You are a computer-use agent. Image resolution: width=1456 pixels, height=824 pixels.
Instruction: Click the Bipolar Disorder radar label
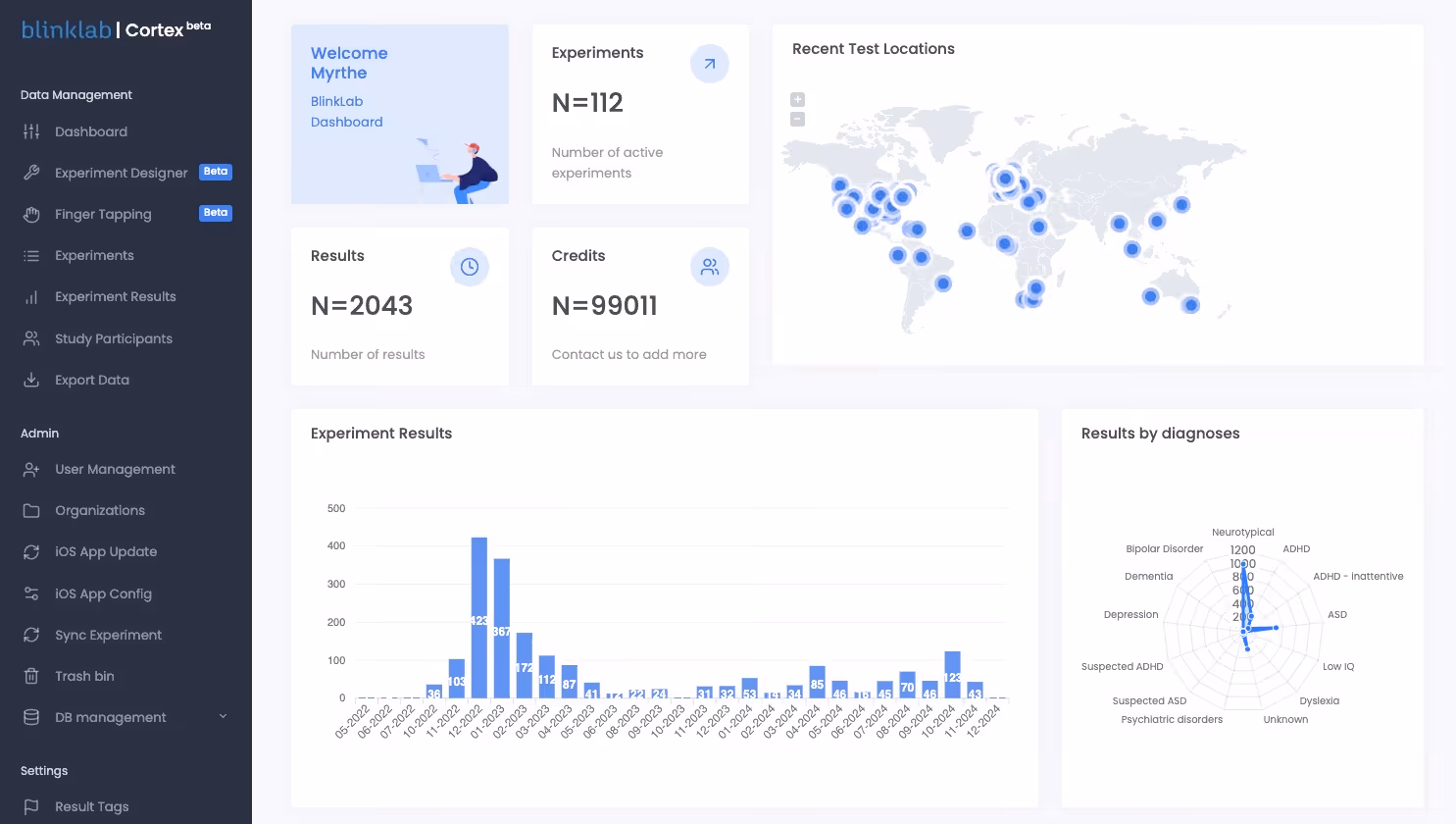click(x=1165, y=549)
